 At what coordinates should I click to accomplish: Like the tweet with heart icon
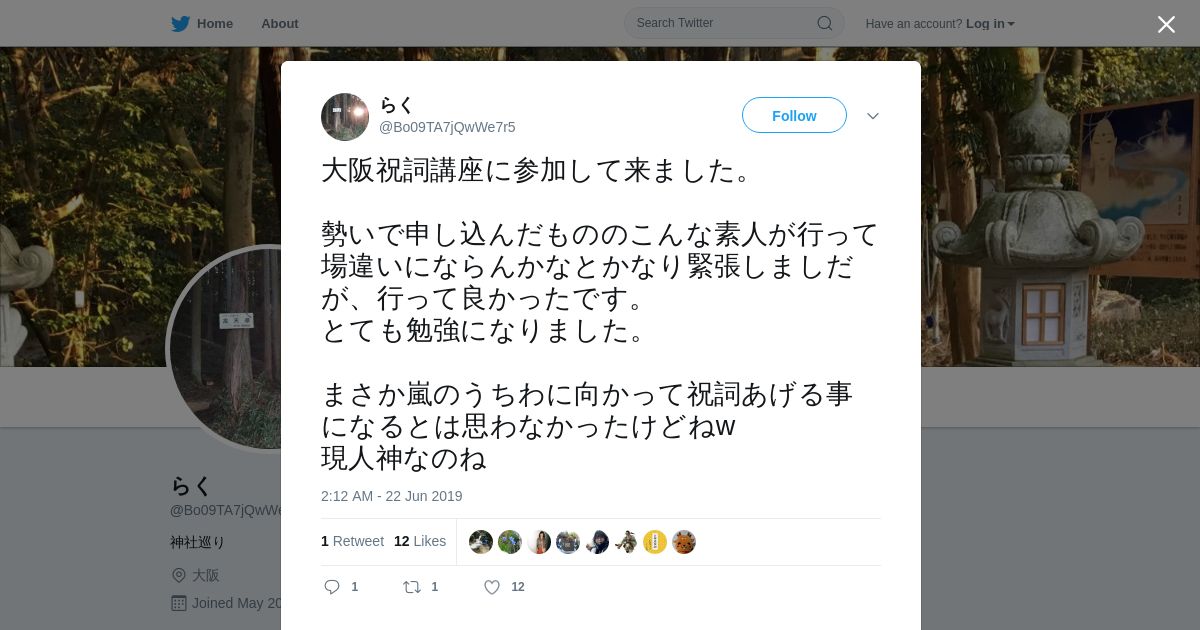pos(492,587)
